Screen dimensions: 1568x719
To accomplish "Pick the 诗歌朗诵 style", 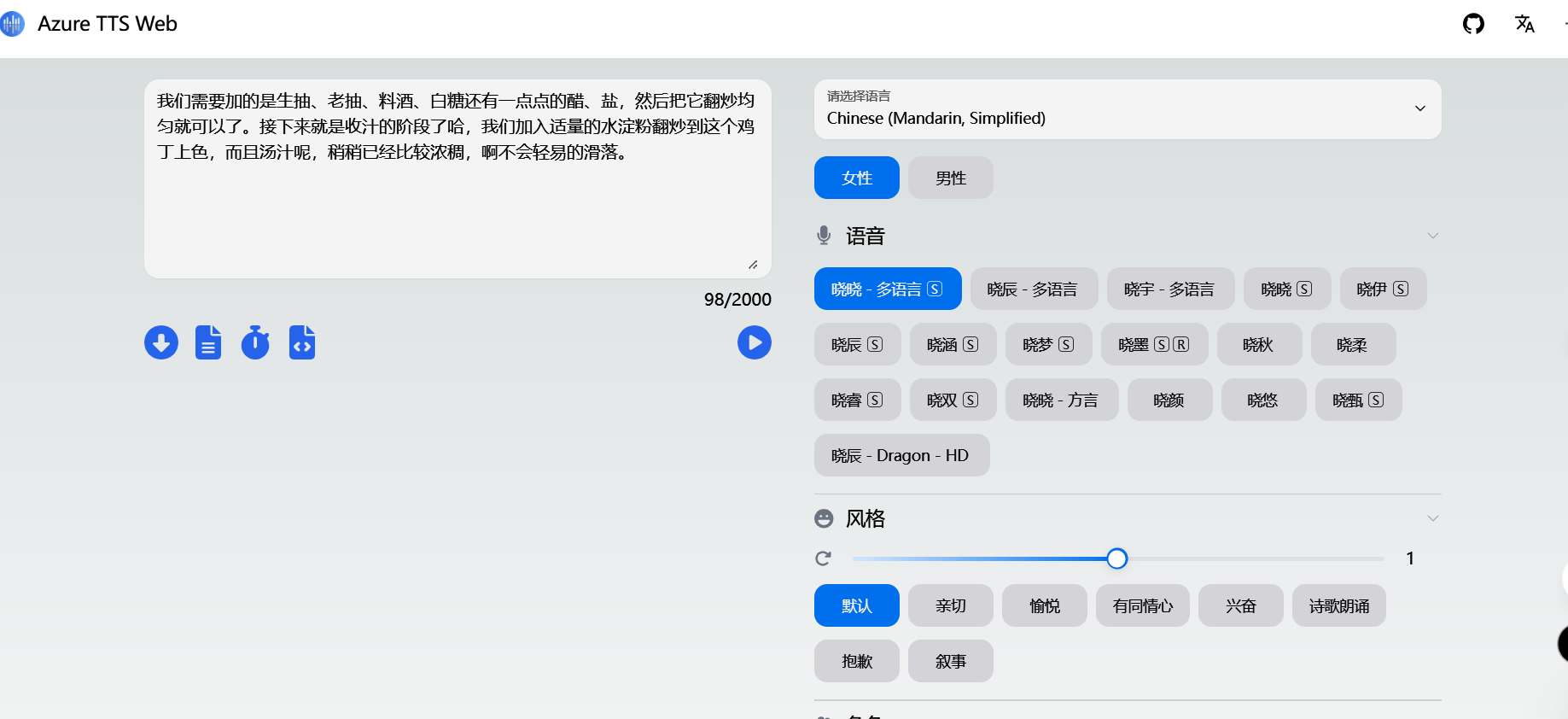I will (1338, 605).
